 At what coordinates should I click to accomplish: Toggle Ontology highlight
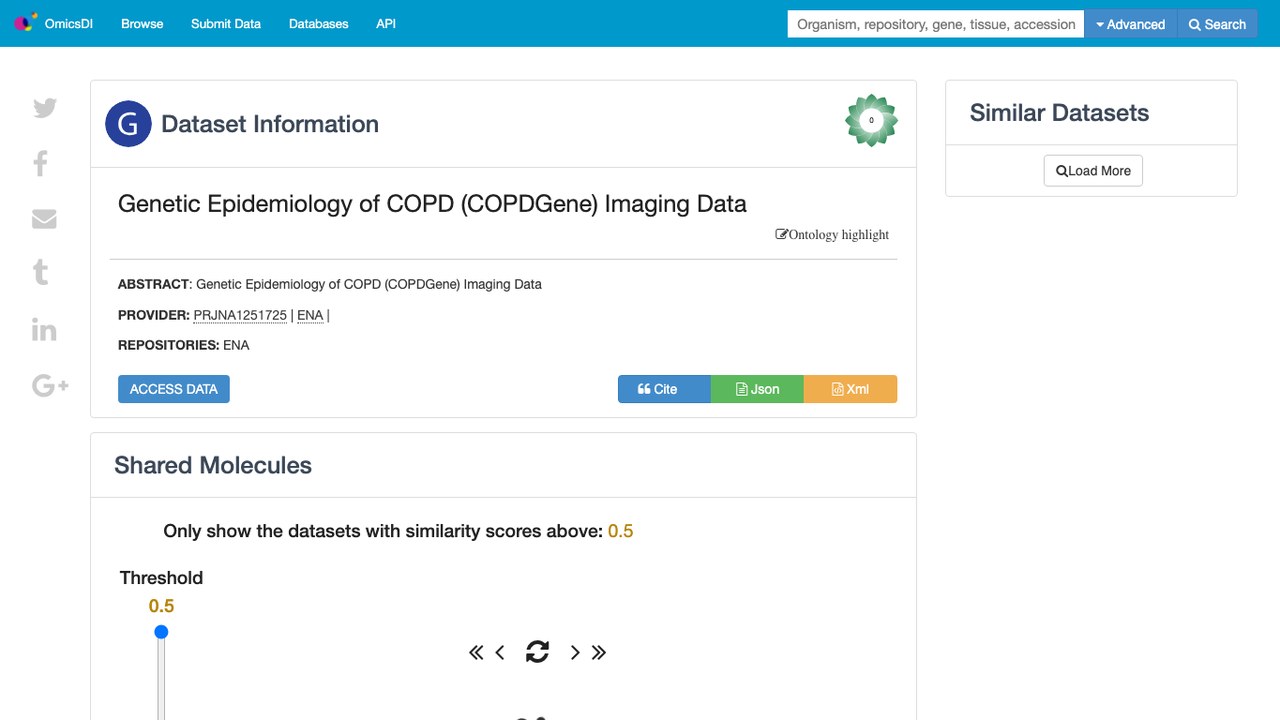tap(832, 235)
